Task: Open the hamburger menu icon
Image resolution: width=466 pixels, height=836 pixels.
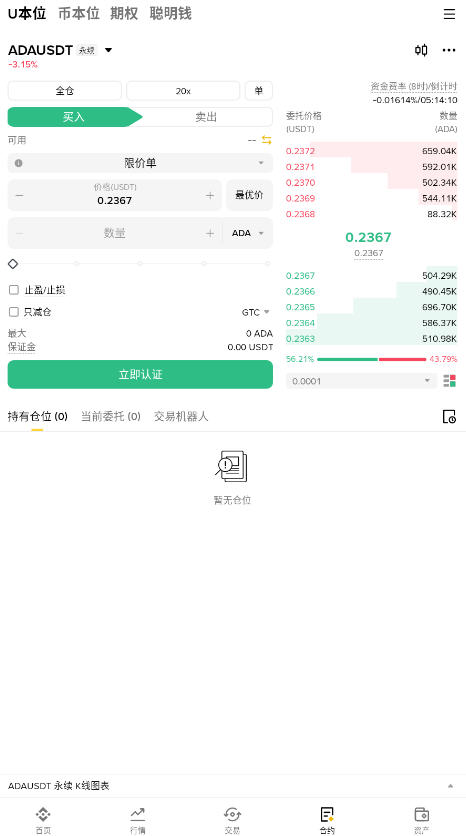Action: [x=449, y=14]
